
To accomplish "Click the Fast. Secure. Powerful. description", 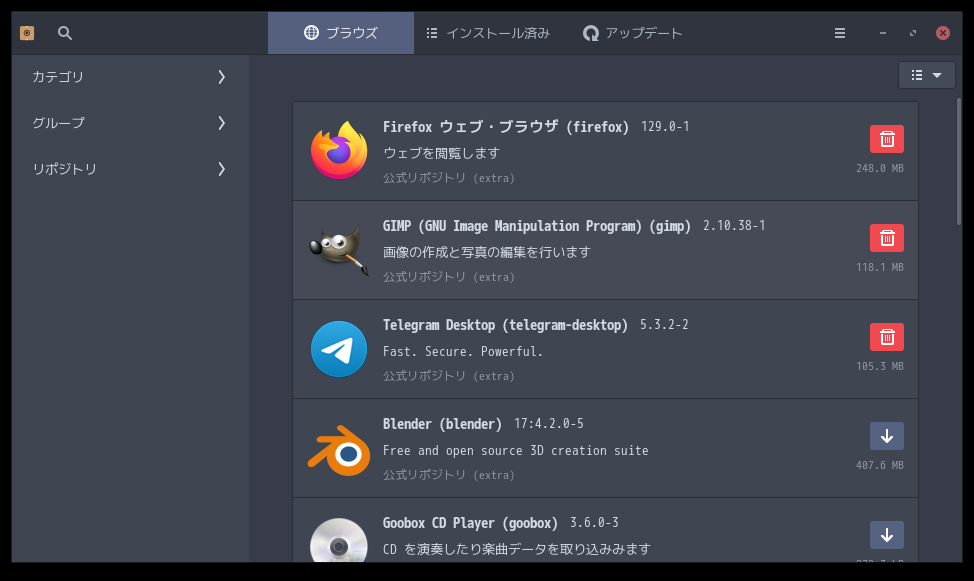I will click(463, 352).
